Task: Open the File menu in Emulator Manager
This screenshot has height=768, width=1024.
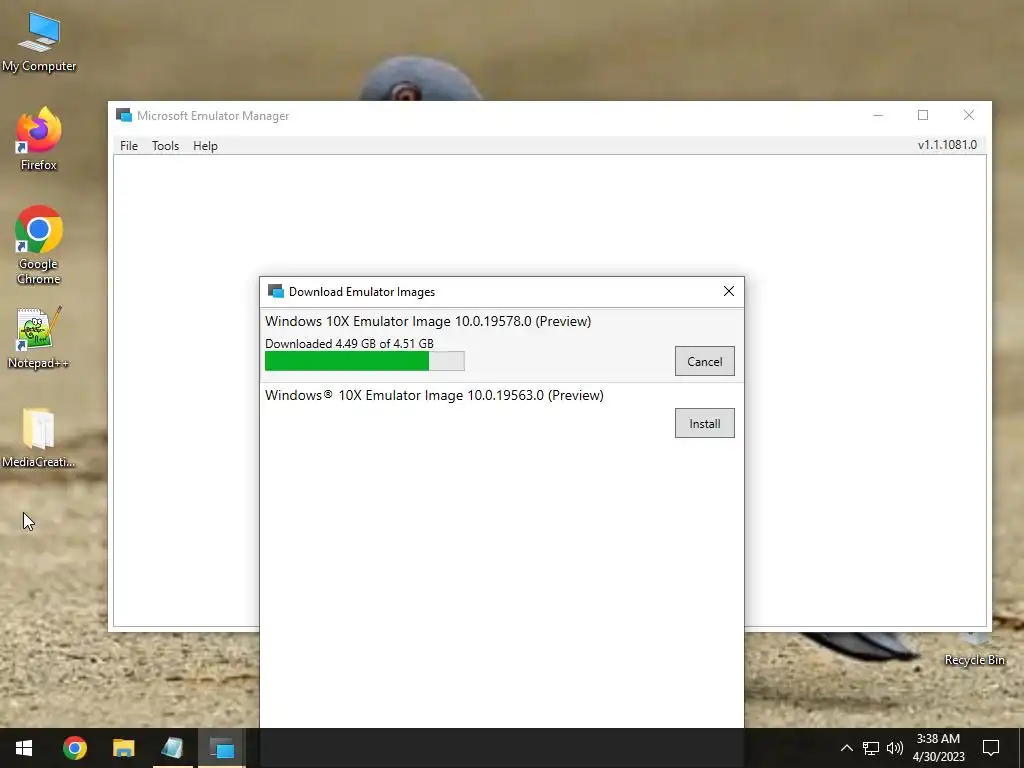Action: click(129, 146)
